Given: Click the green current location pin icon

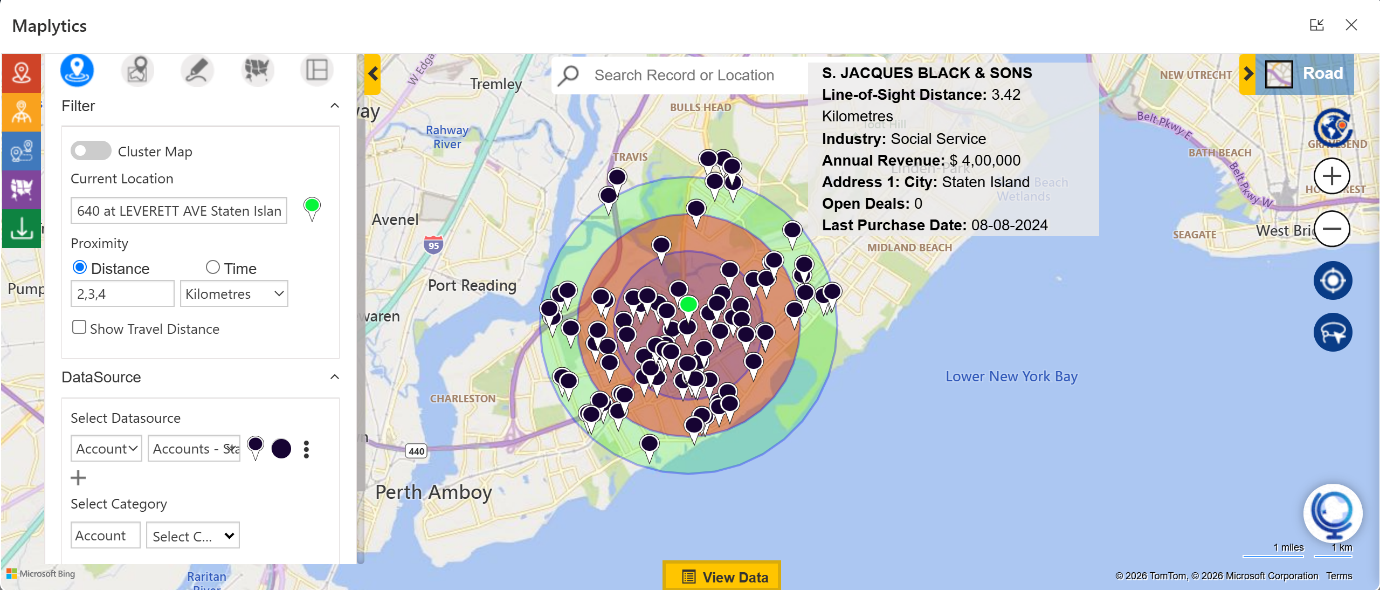Looking at the screenshot, I should click(x=312, y=209).
